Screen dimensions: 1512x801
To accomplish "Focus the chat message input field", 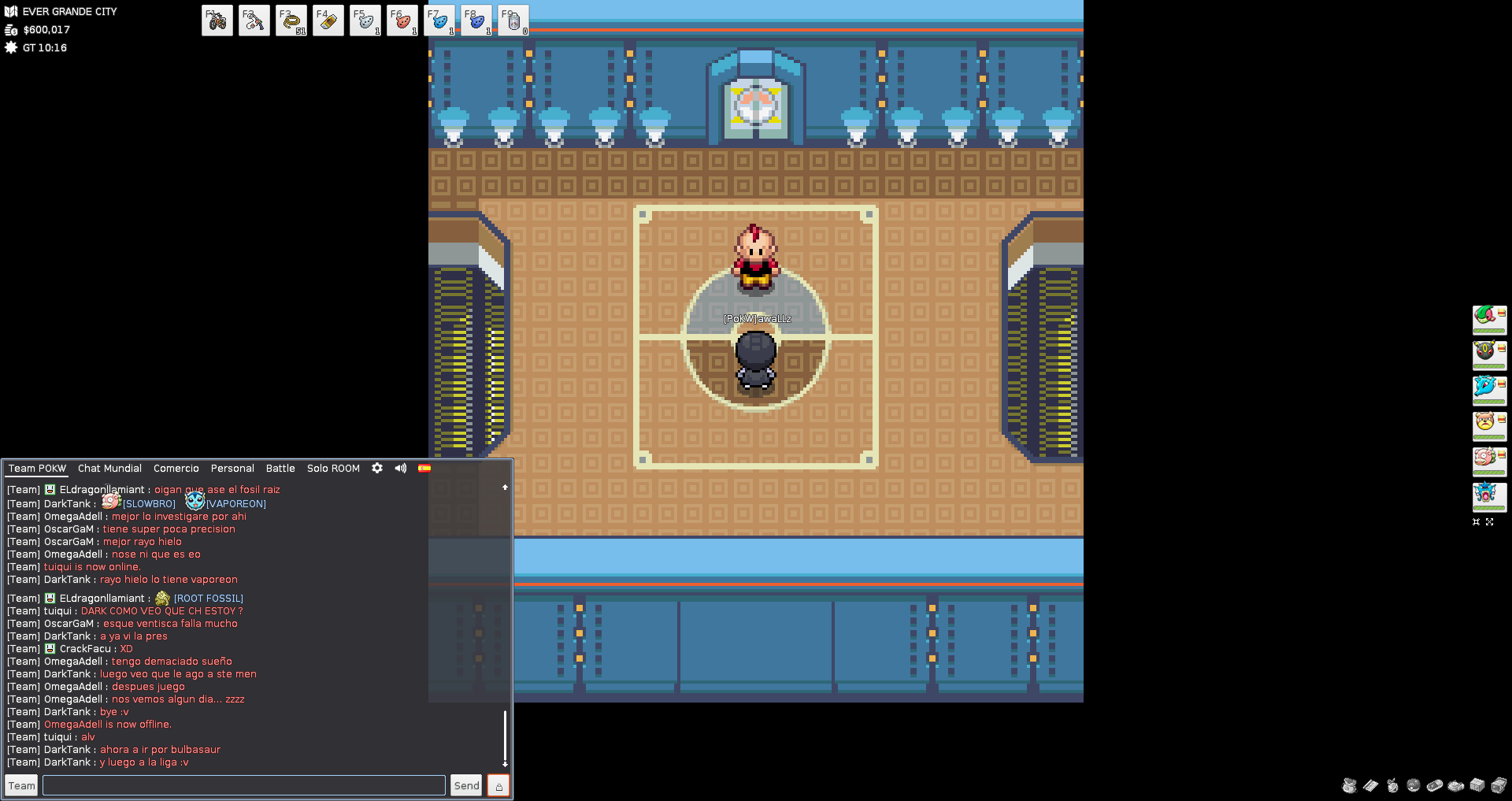I will pos(244,785).
